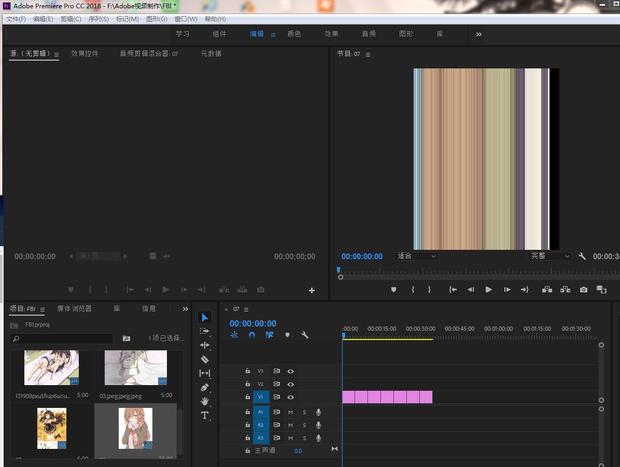Open the Window menu
Viewport: 620px width, 467px height.
pyautogui.click(x=186, y=19)
